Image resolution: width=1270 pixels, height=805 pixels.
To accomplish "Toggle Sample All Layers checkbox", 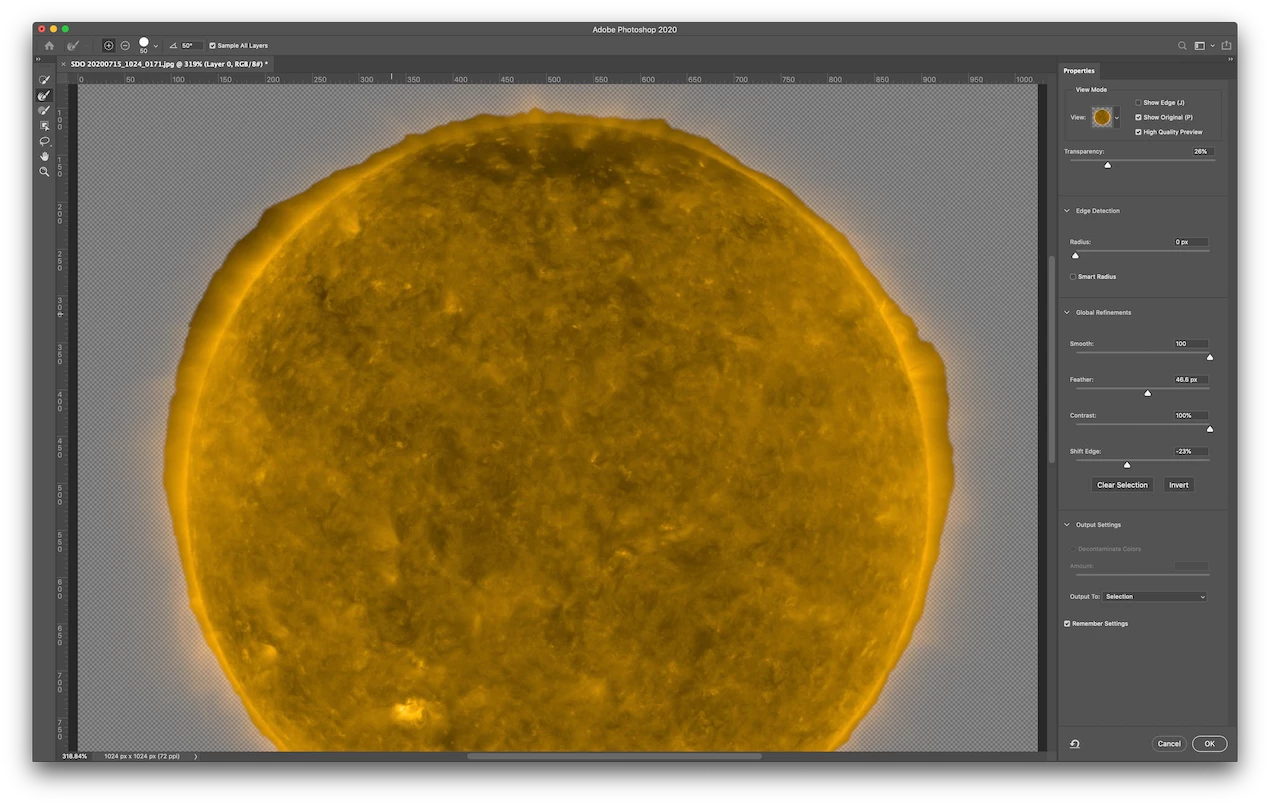I will tap(212, 46).
